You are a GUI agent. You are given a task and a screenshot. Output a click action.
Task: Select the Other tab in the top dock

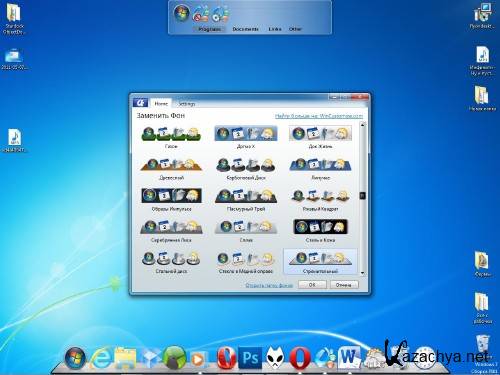295,29
